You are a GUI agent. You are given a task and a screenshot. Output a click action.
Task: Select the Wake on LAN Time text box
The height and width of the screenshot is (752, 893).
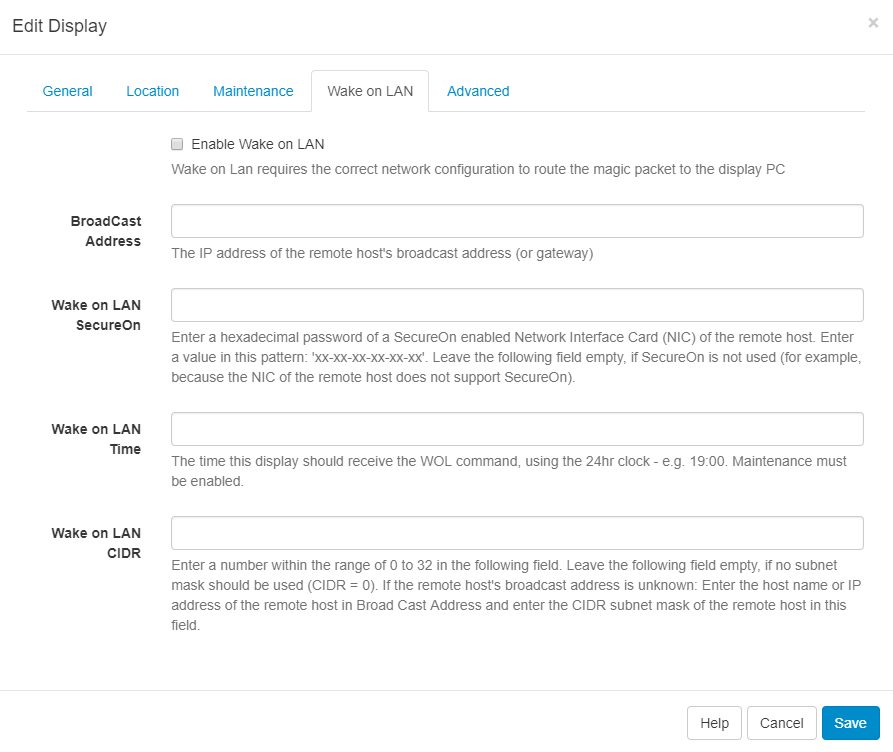(517, 429)
